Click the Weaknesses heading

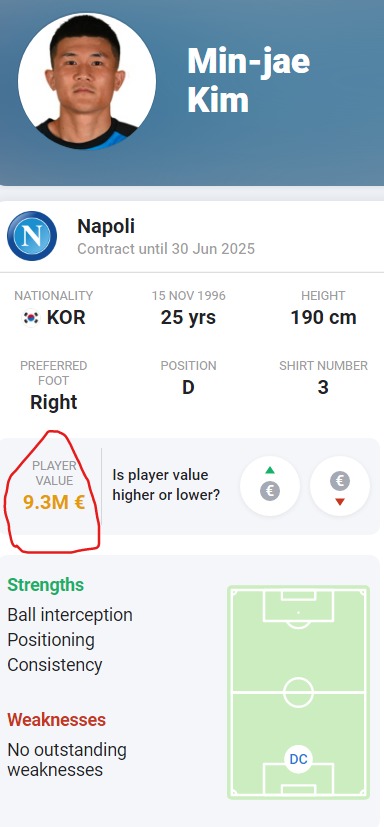[x=56, y=719]
